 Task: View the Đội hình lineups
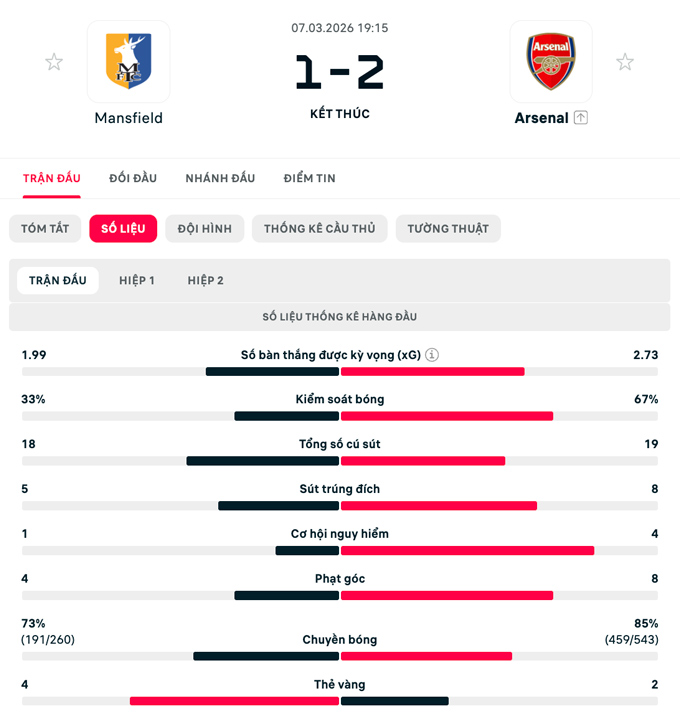click(205, 229)
